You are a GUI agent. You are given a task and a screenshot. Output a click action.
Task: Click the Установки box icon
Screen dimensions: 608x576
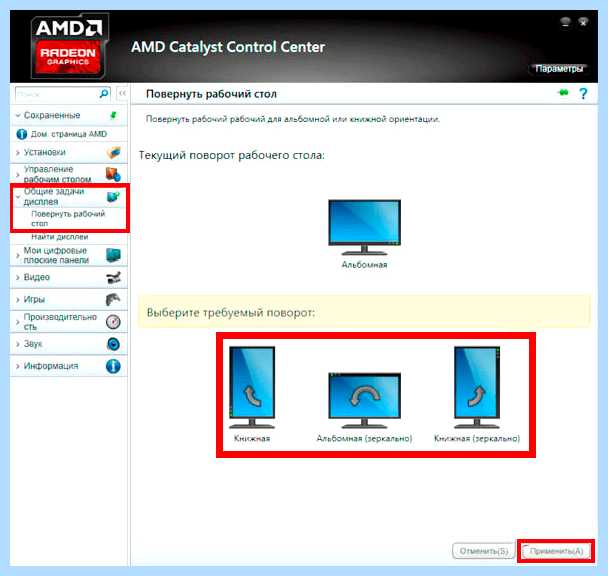pyautogui.click(x=113, y=152)
